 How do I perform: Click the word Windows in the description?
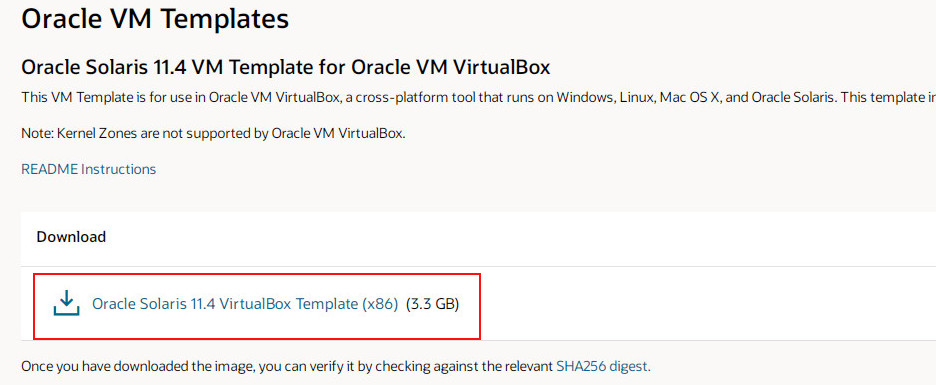click(586, 98)
